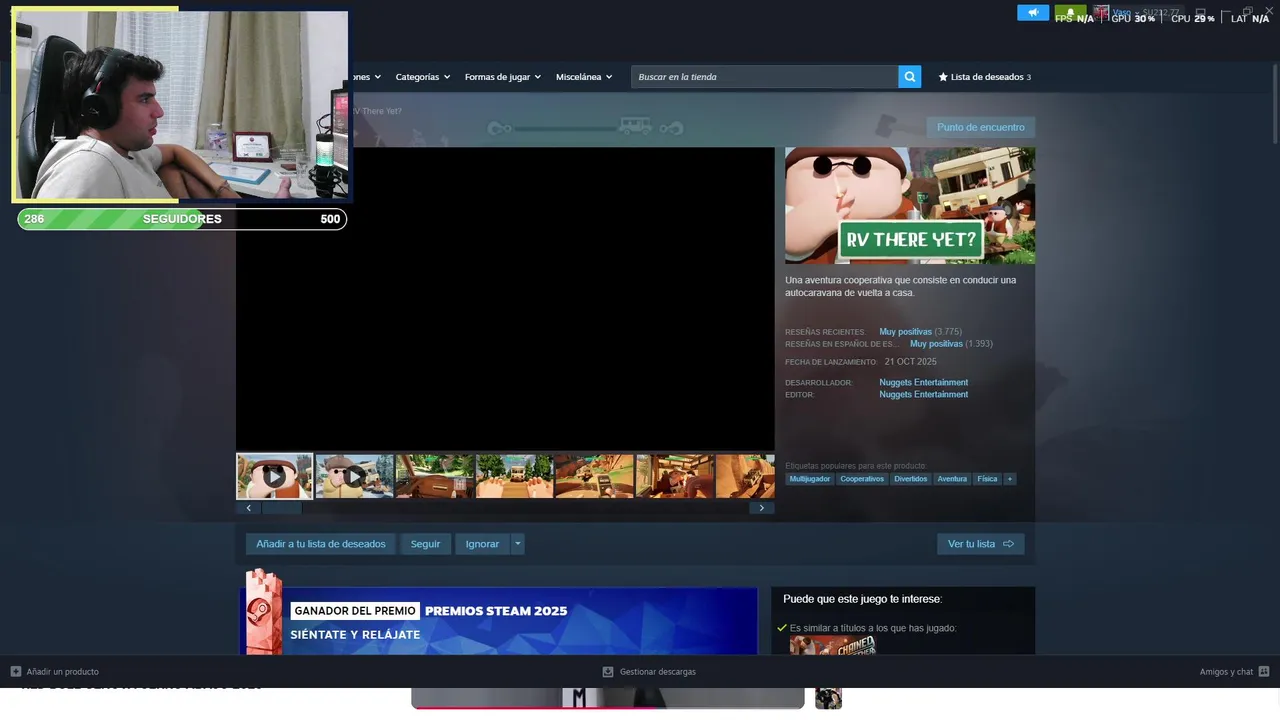Expand the Ignorar options arrow
The height and width of the screenshot is (720, 1280).
point(518,544)
